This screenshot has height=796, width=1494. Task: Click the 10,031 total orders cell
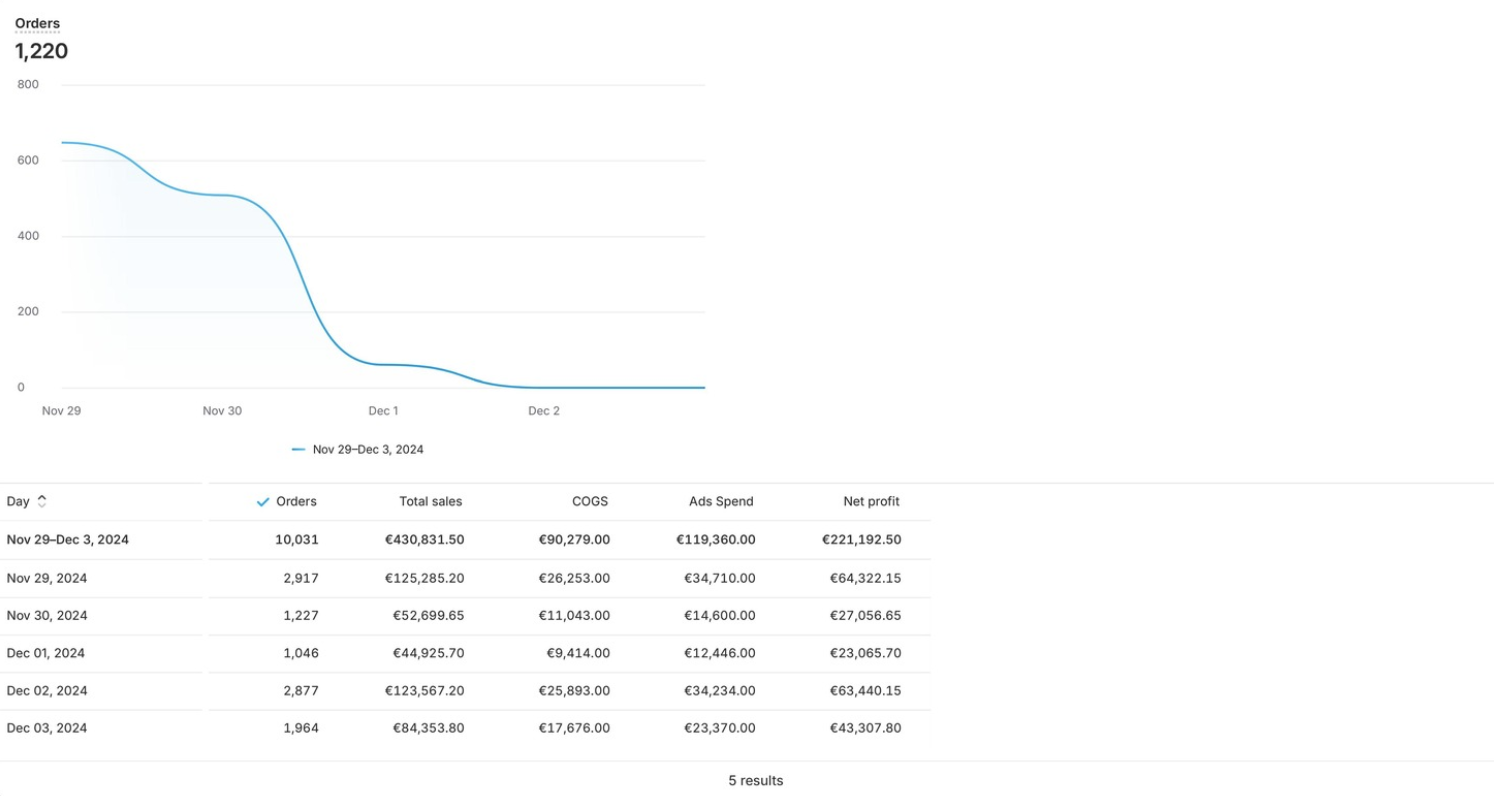coord(297,540)
